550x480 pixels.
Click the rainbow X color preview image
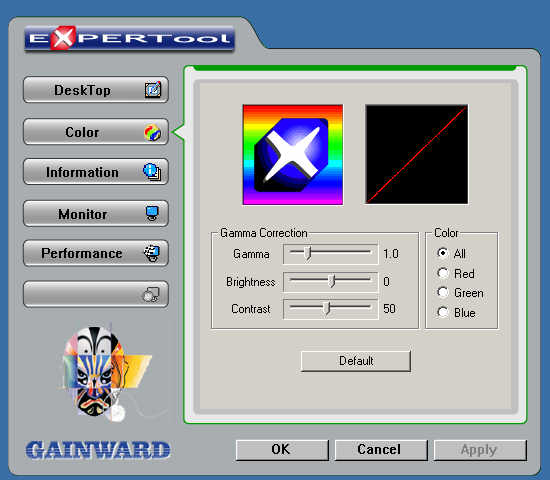pos(293,155)
